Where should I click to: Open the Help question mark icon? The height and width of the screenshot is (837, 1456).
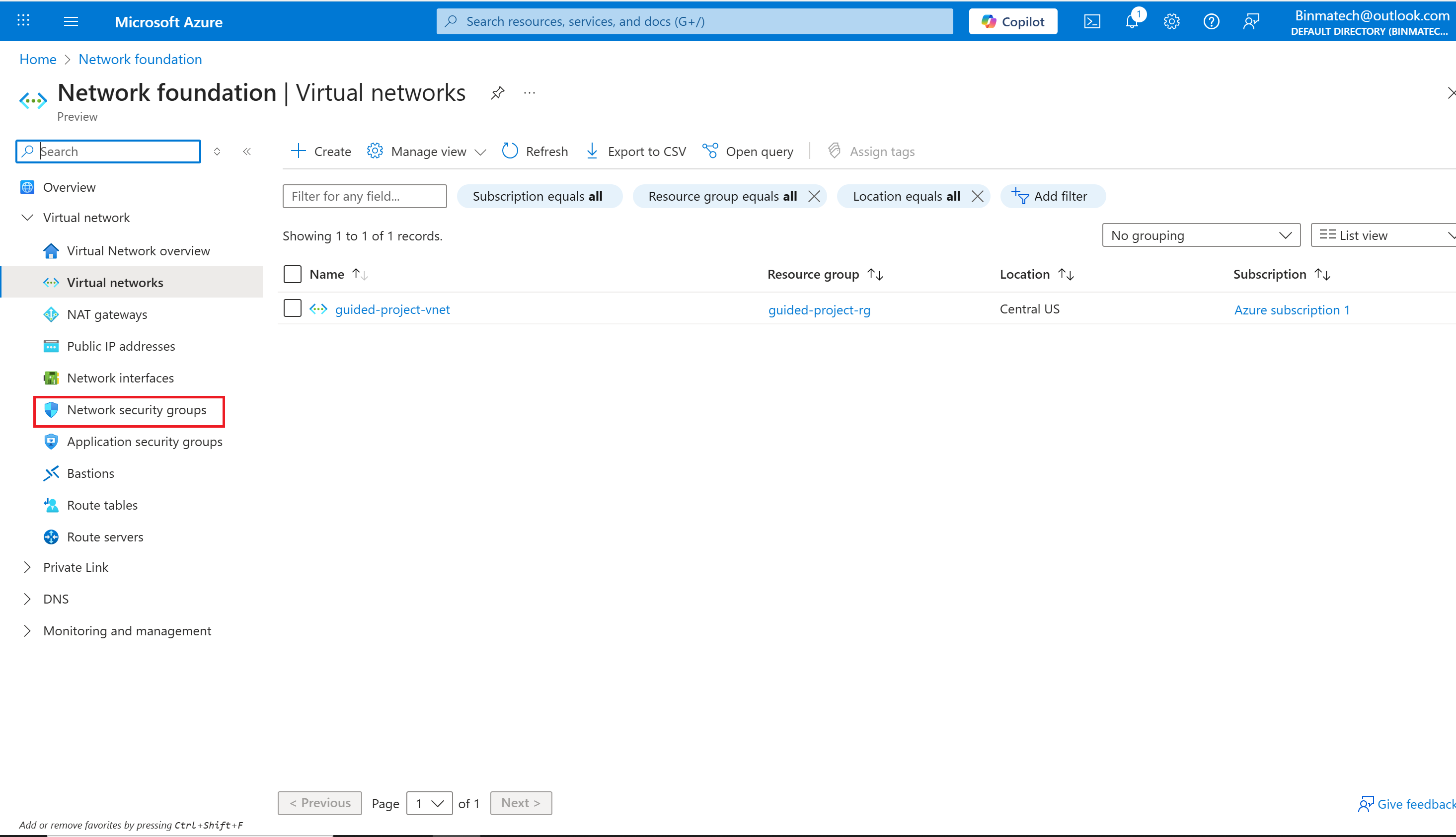click(1211, 21)
